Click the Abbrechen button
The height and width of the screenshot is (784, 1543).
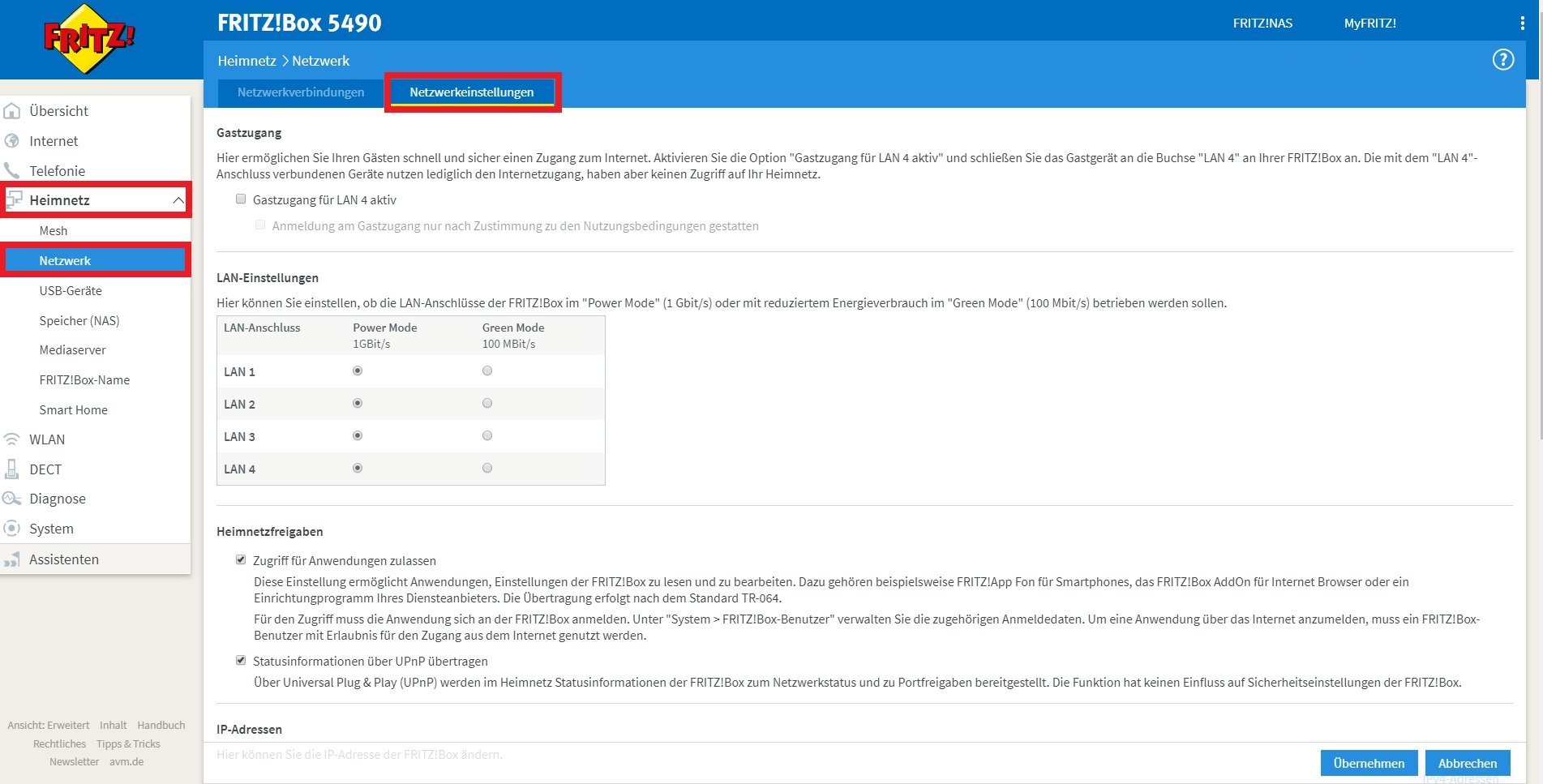[x=1468, y=763]
